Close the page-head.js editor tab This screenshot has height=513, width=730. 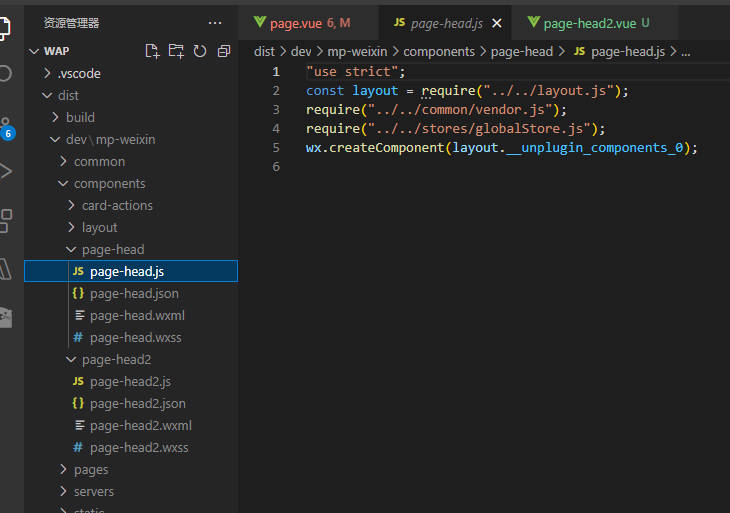[497, 23]
